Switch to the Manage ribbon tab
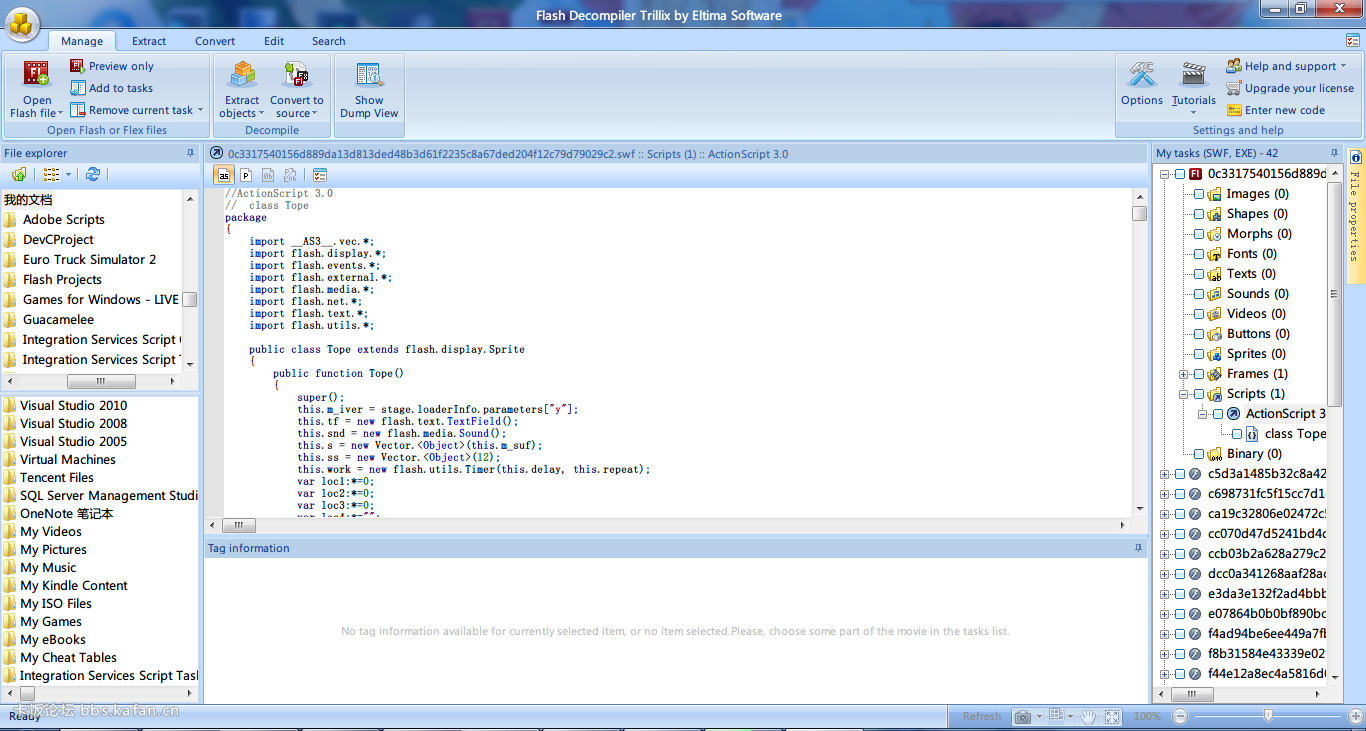 point(82,41)
